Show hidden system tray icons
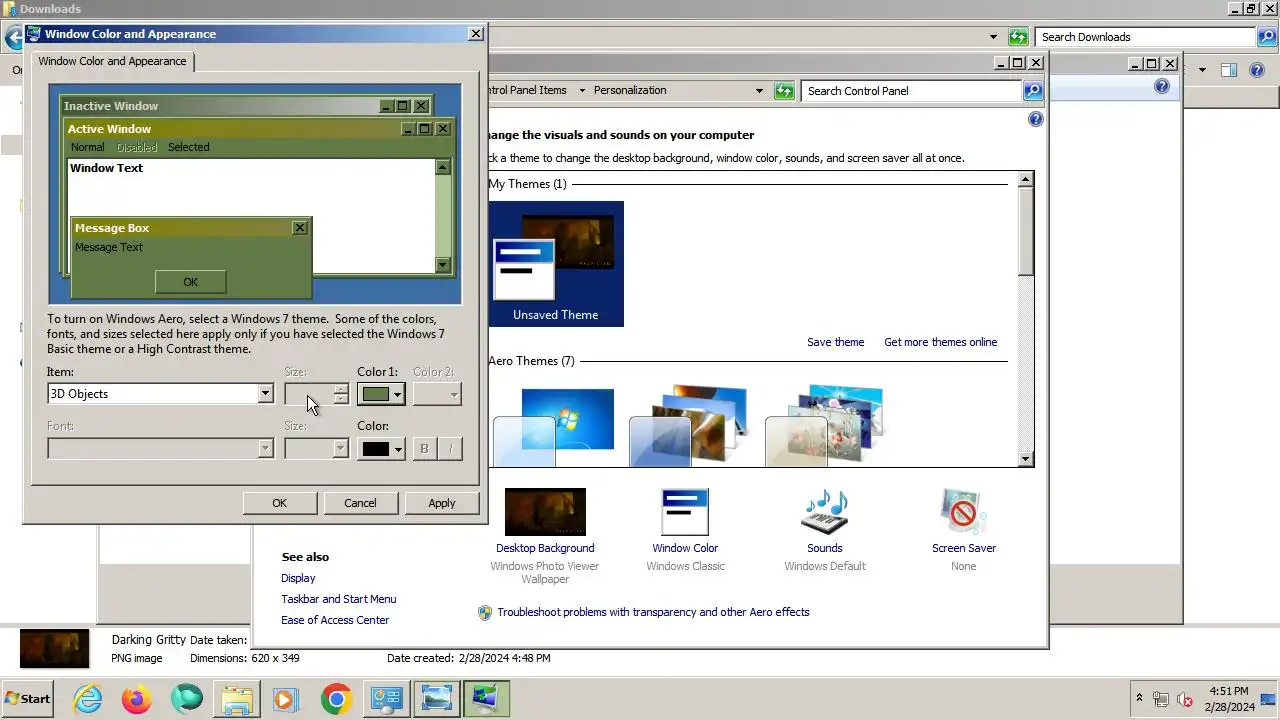The height and width of the screenshot is (720, 1280). click(1139, 698)
